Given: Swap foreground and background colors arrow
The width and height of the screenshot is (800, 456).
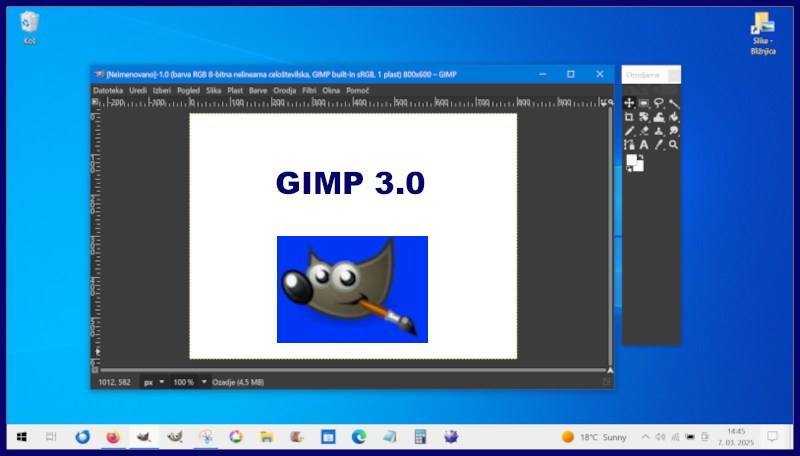Looking at the screenshot, I should pos(641,157).
